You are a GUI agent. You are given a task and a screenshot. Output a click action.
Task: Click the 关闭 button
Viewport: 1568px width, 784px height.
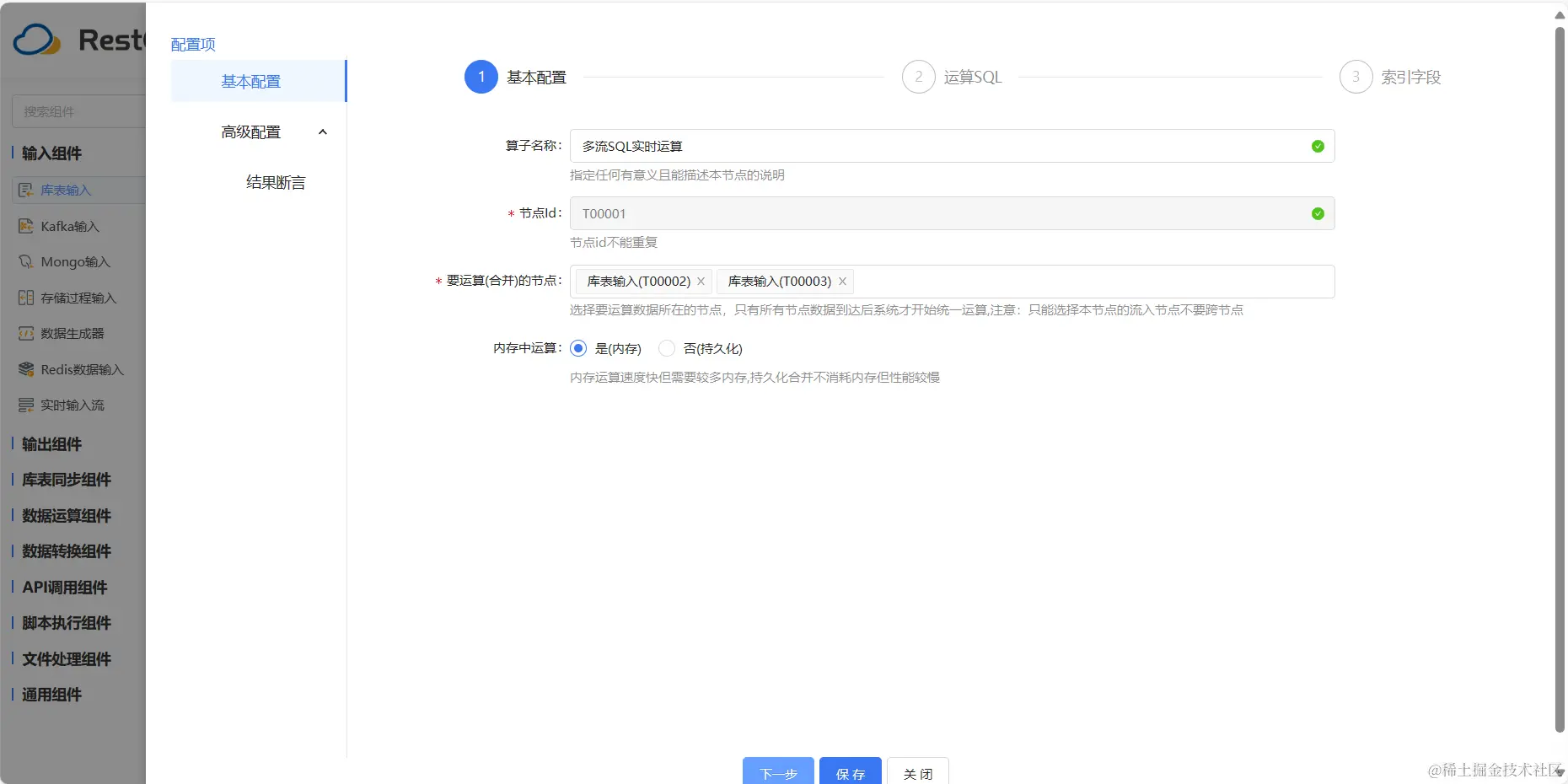click(x=918, y=771)
